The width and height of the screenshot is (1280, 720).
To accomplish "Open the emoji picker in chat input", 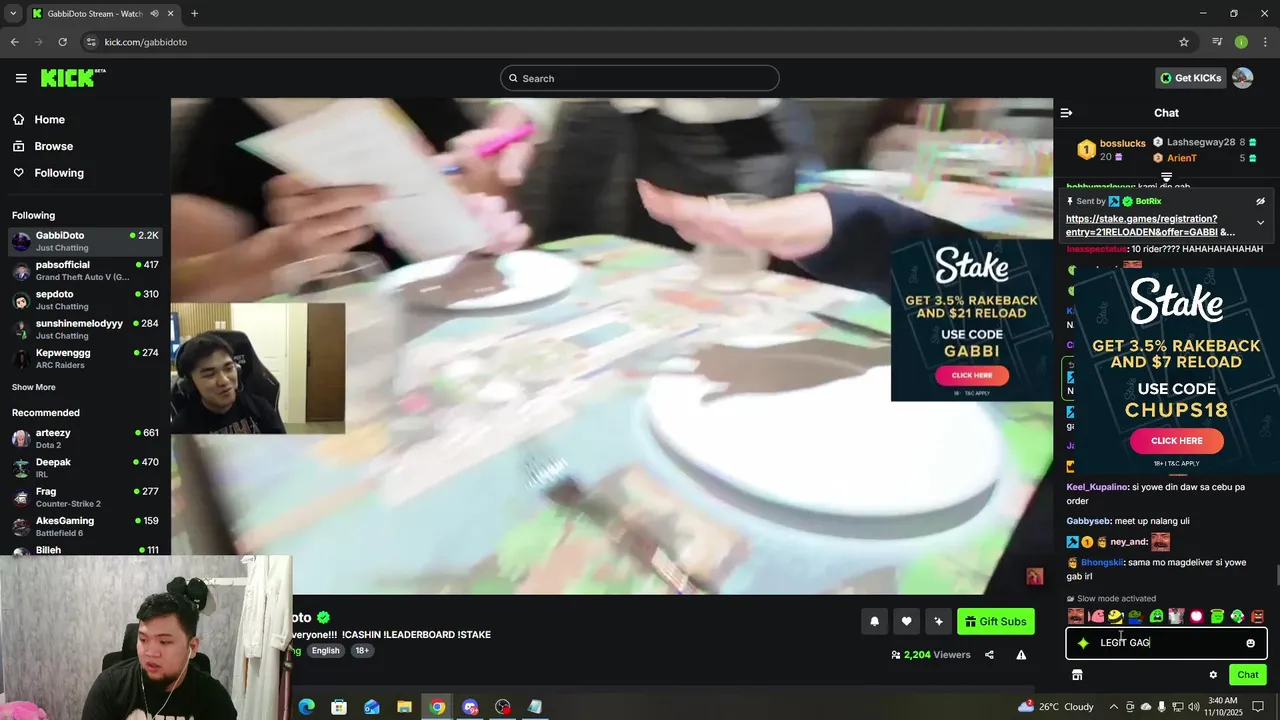I will coord(1250,643).
